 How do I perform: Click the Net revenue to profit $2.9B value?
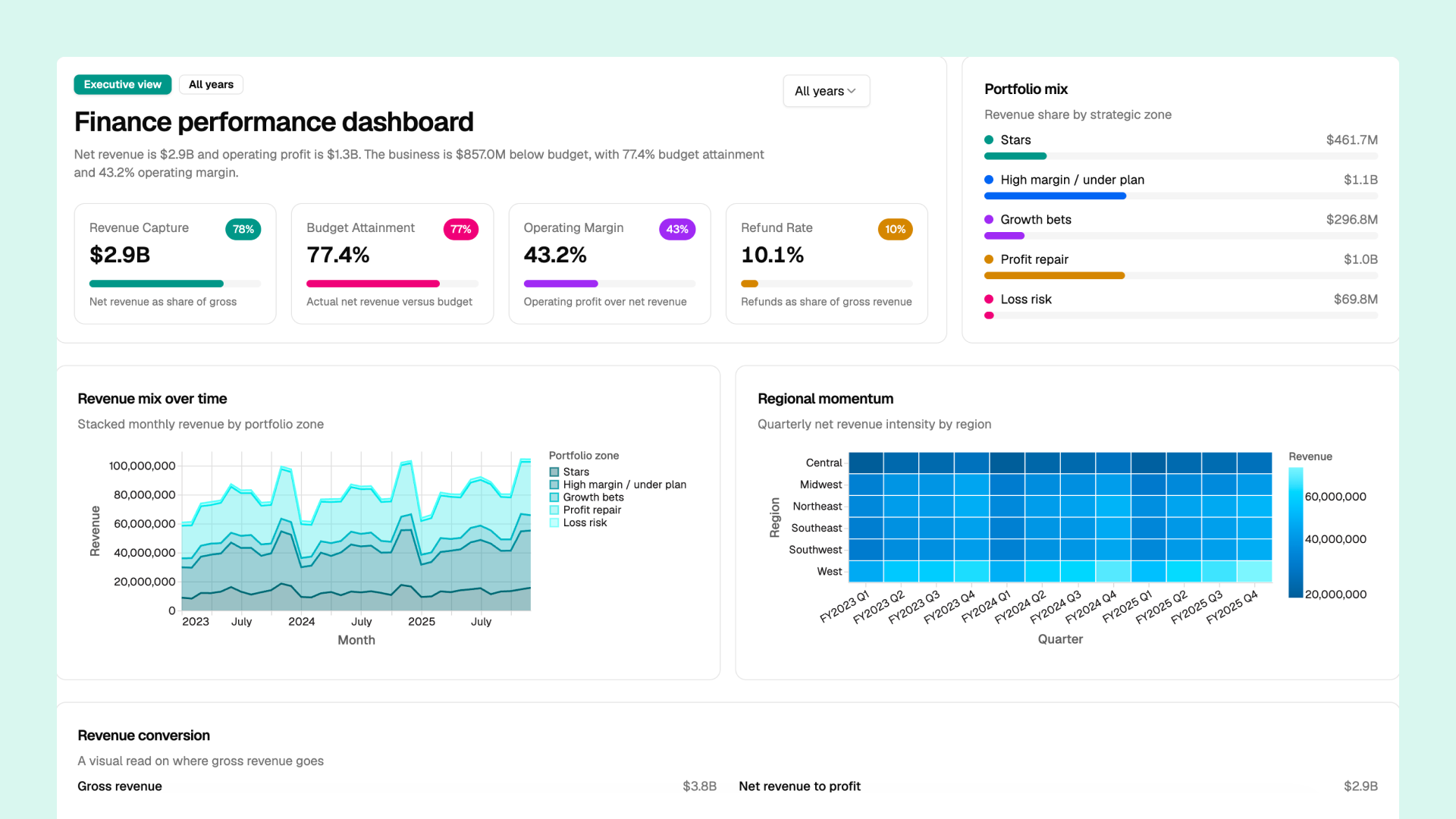coord(1360,786)
